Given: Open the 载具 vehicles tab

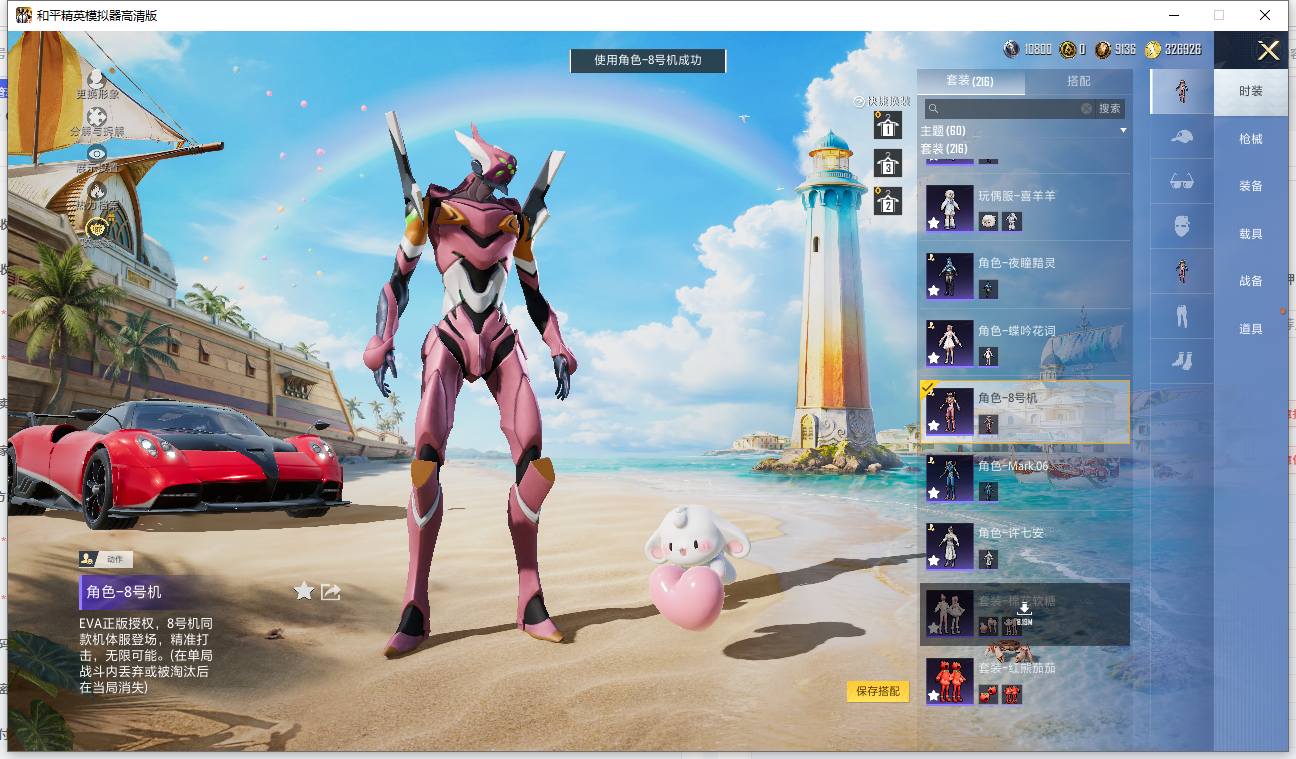Looking at the screenshot, I should [x=1251, y=234].
